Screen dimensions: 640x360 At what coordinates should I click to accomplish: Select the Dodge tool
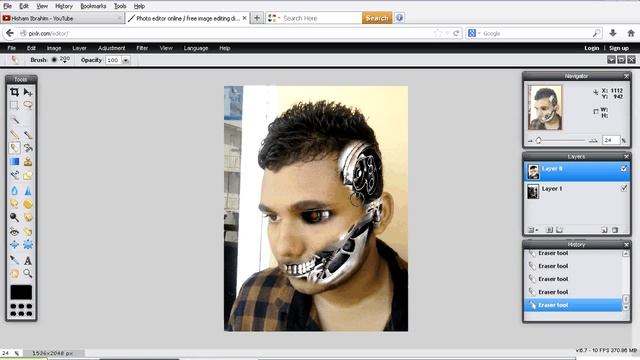[x=14, y=217]
